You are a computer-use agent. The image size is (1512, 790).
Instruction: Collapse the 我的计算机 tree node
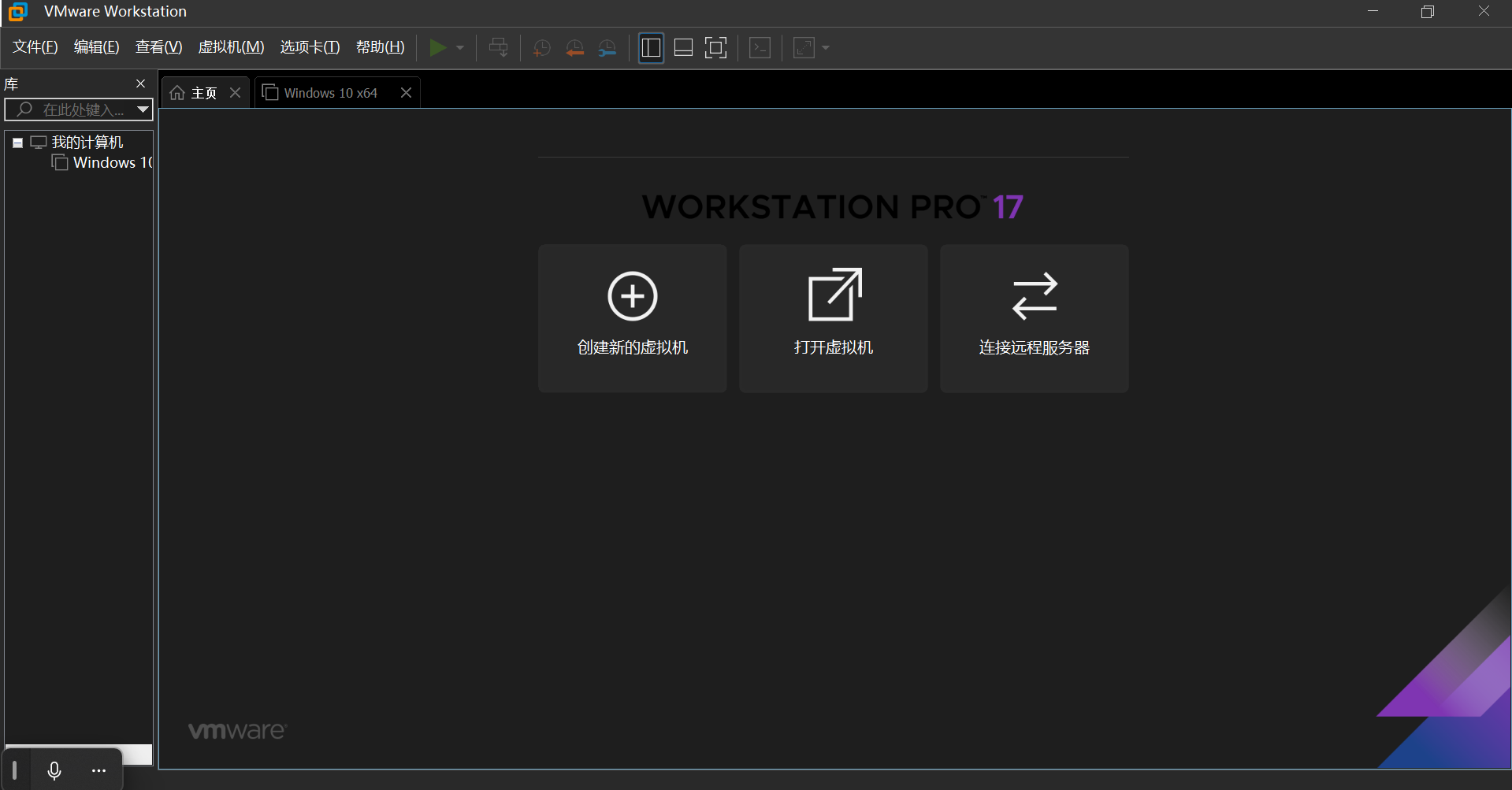click(17, 143)
